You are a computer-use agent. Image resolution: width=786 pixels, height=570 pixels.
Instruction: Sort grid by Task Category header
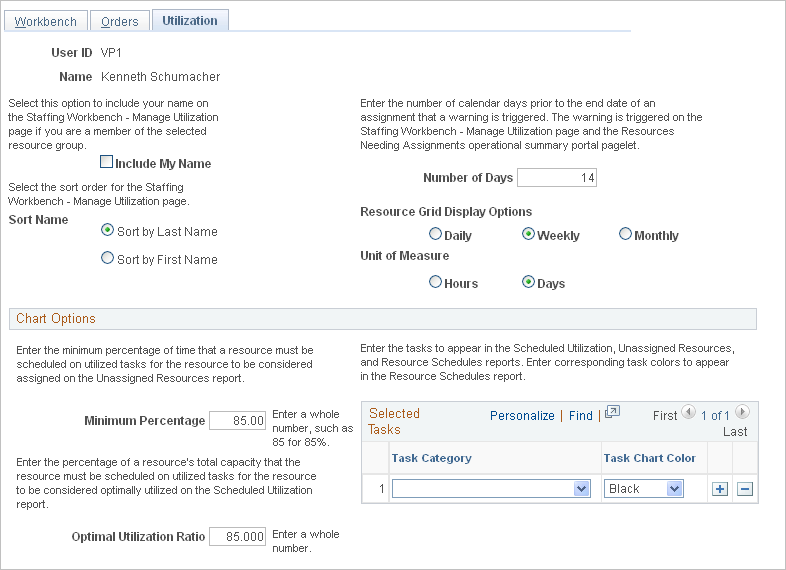tap(432, 458)
